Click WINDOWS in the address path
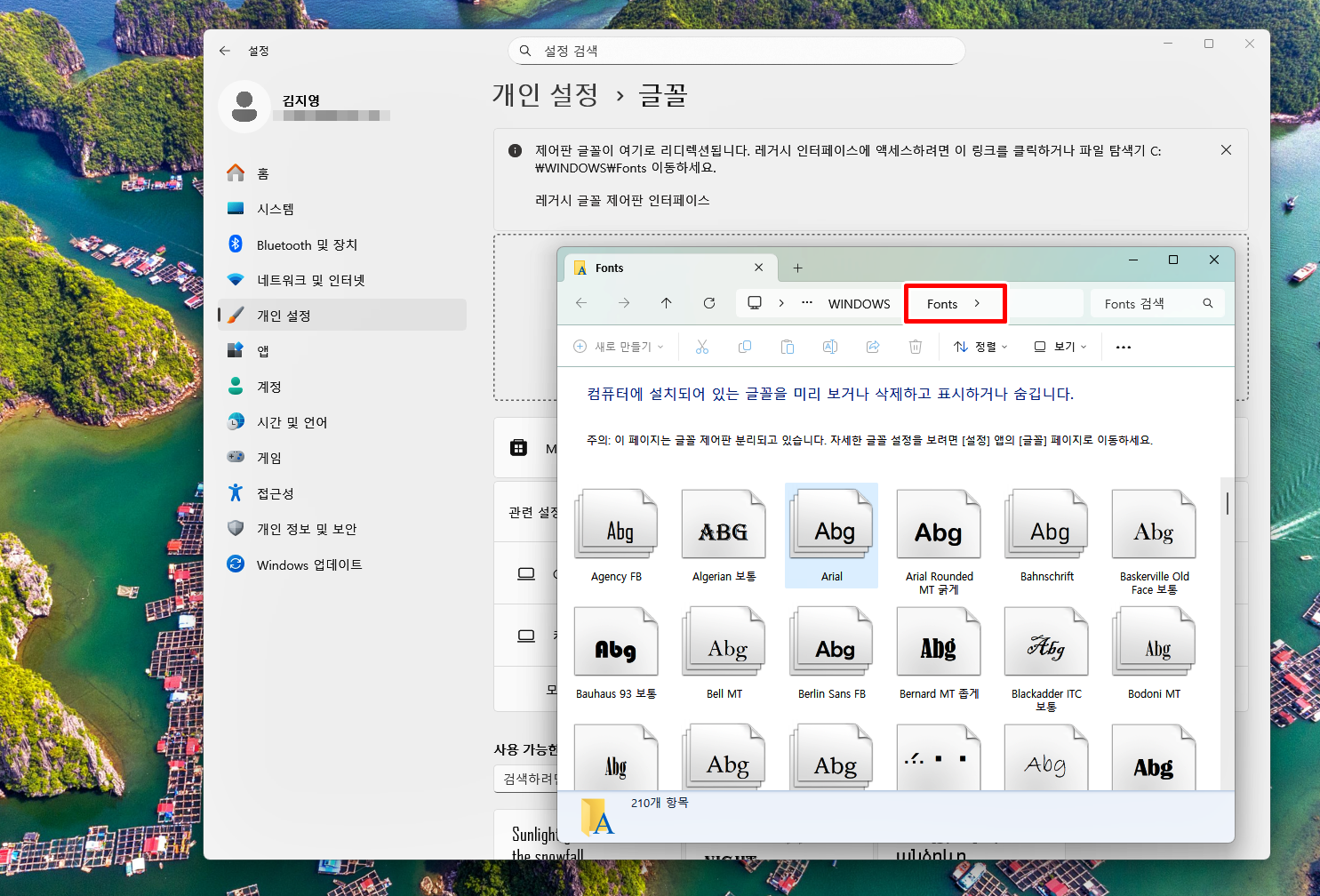This screenshot has width=1320, height=896. 859,304
